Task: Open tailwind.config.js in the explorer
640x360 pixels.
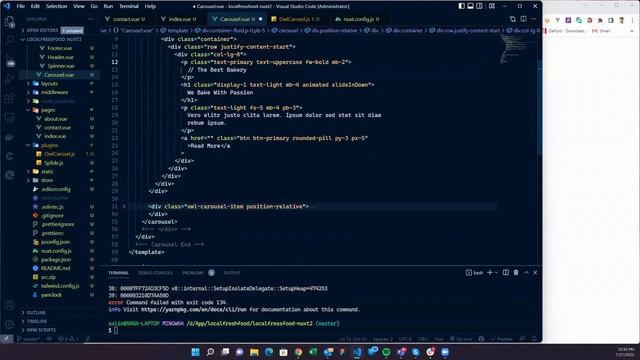Action: click(x=60, y=286)
